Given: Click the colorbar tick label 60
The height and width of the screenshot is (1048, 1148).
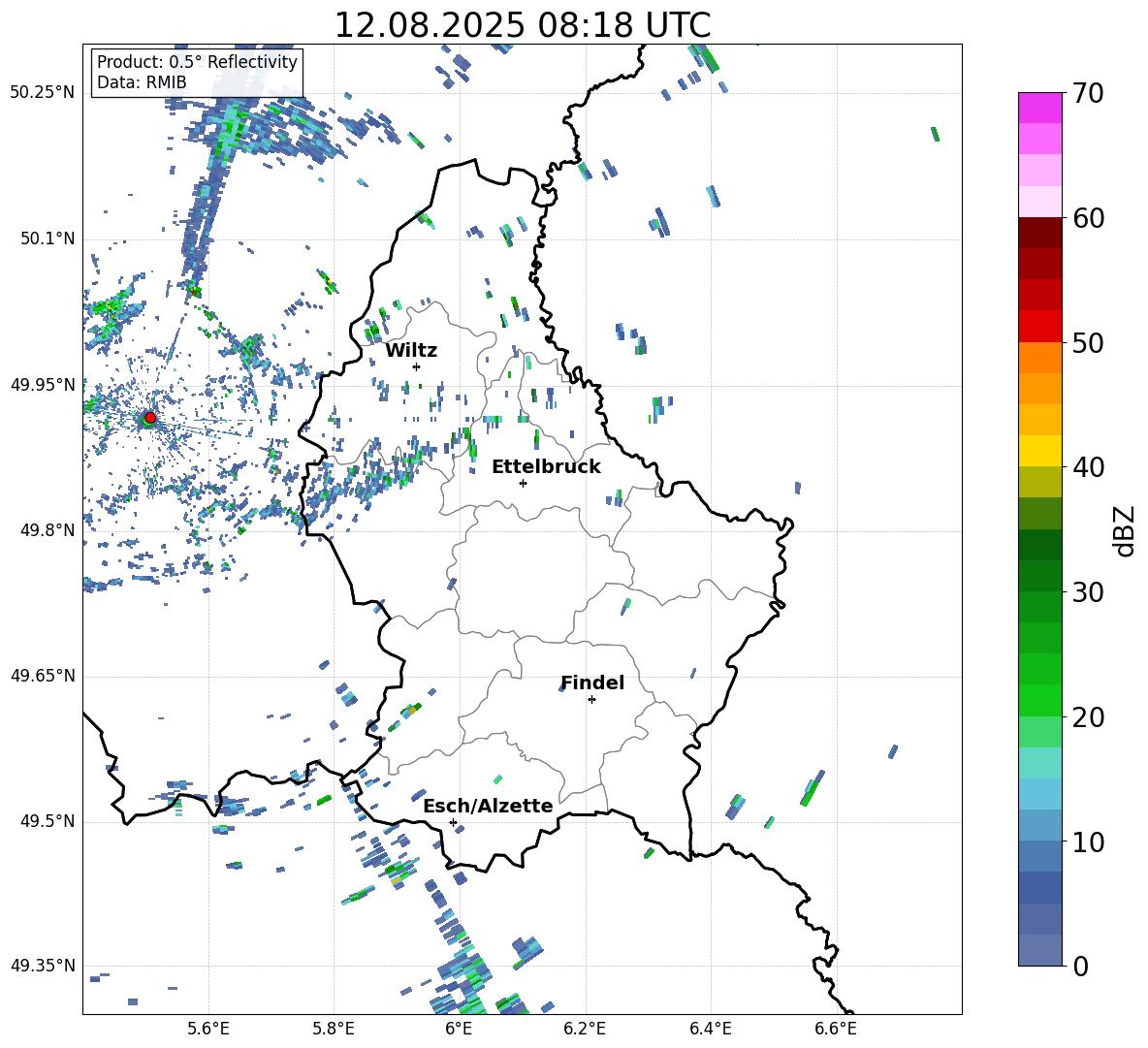Looking at the screenshot, I should point(1087,218).
